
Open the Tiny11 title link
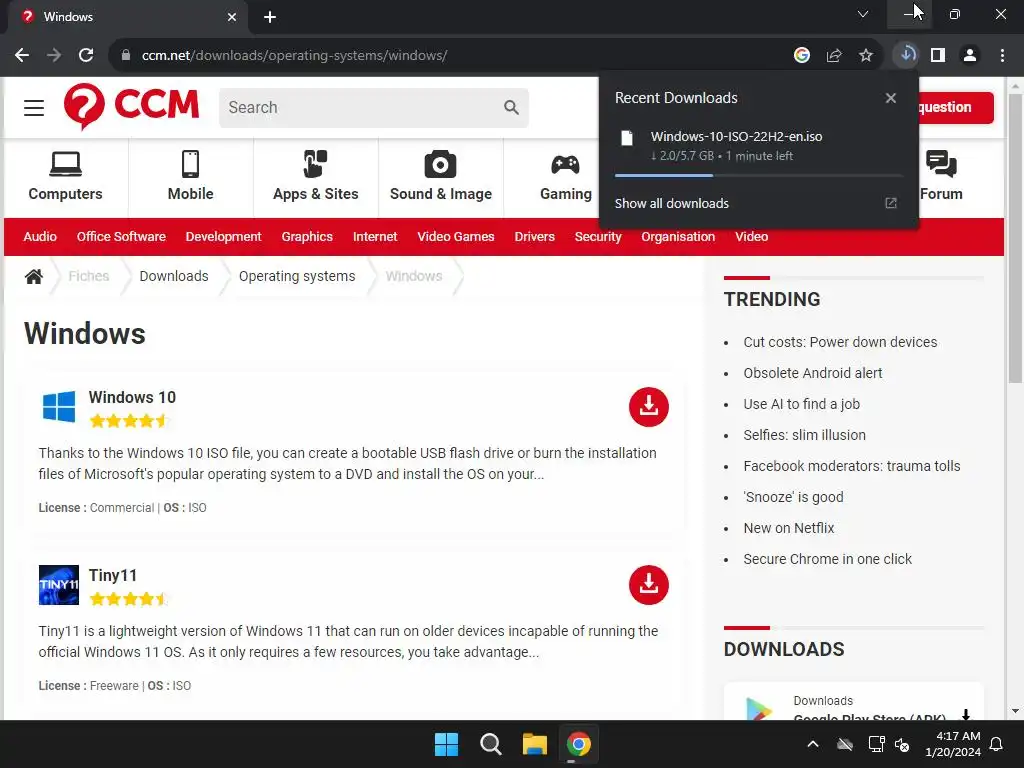click(113, 575)
